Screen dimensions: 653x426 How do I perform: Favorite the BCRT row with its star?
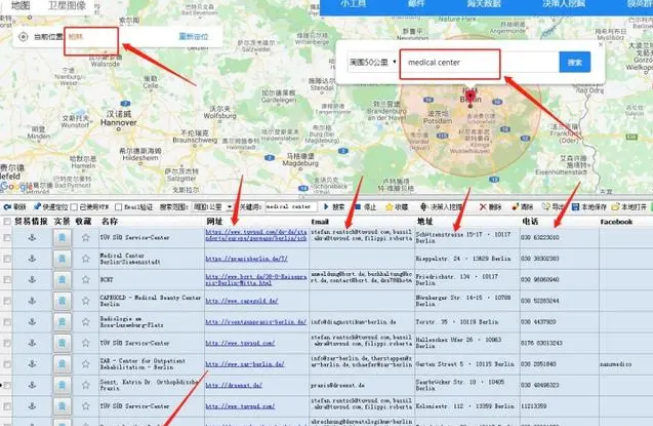point(86,279)
